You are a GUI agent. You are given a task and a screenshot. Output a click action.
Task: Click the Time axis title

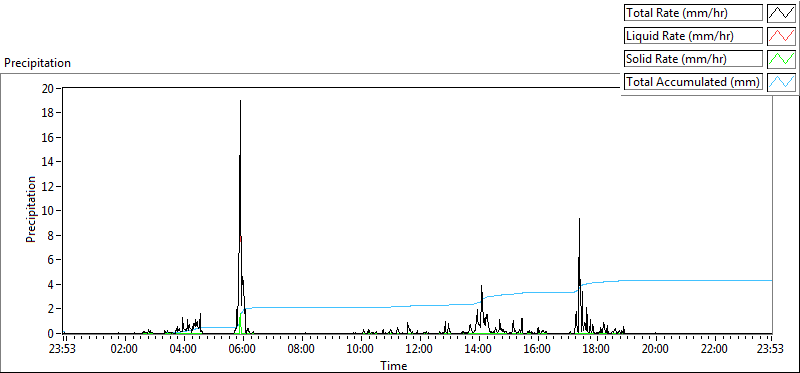(x=394, y=366)
